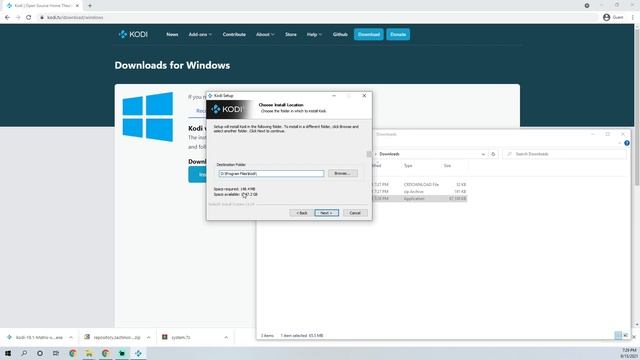Screen dimensions: 640x360
Task: Click the Windows logo image on download page
Action: (148, 117)
